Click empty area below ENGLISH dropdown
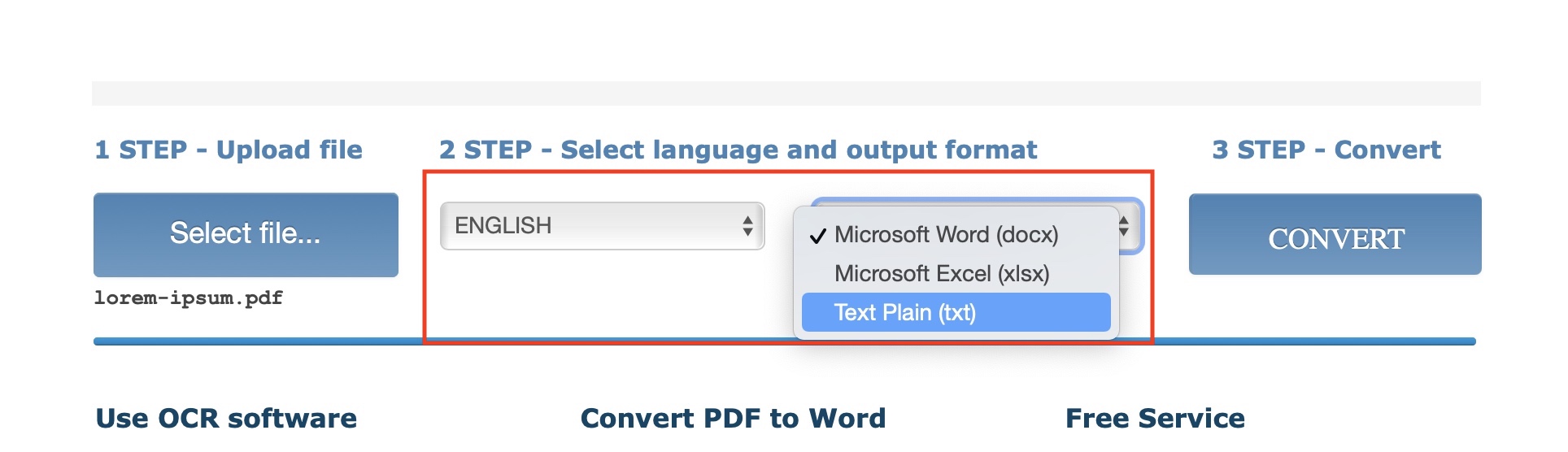 click(x=602, y=293)
